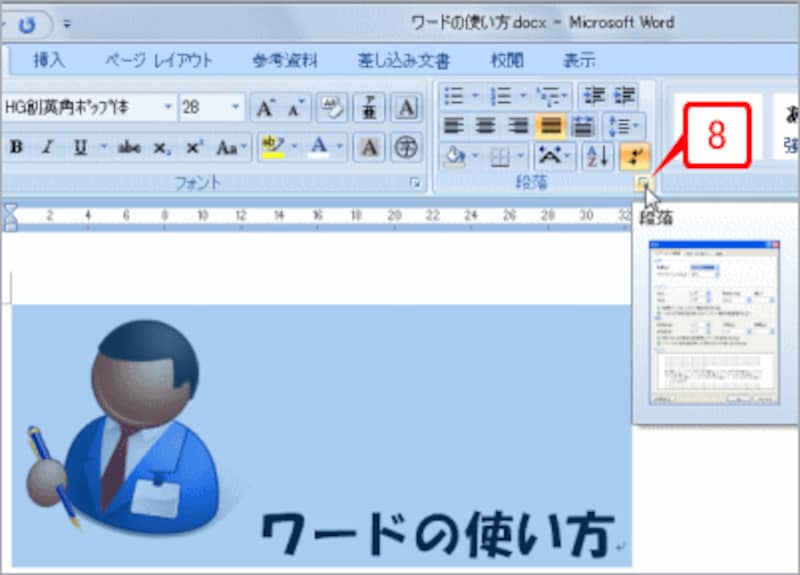Open the font size 28 dropdown
This screenshot has height=575, width=800.
235,107
